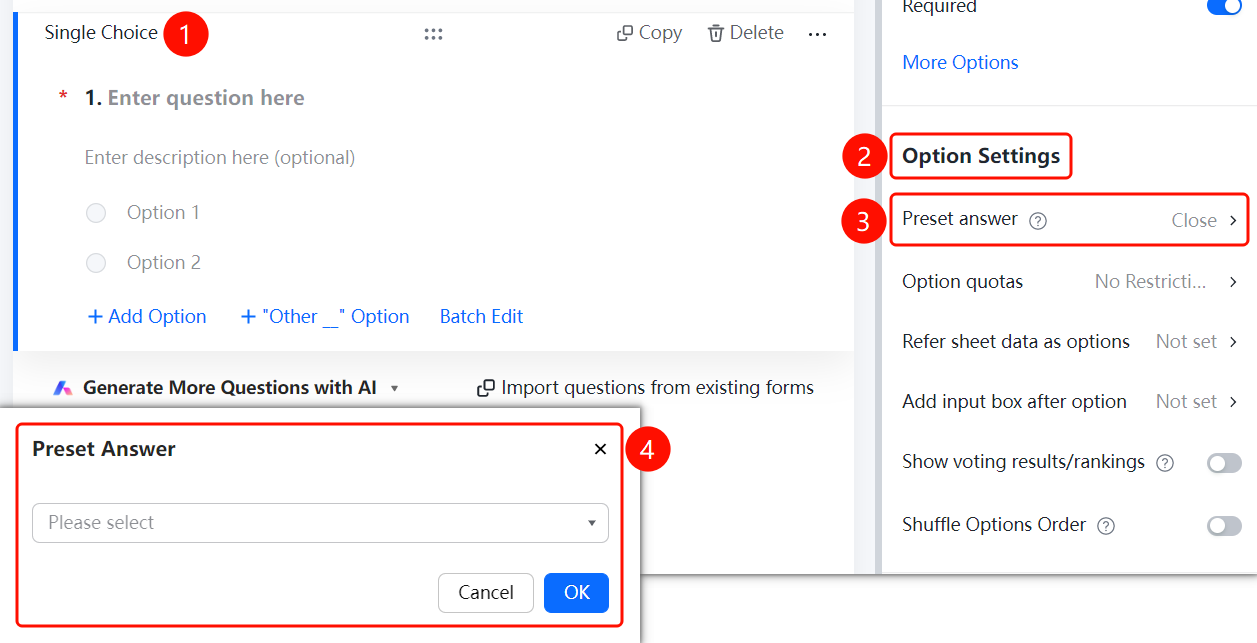This screenshot has width=1257, height=643.
Task: Close the Preset Answer dialog with X
Action: tap(600, 449)
